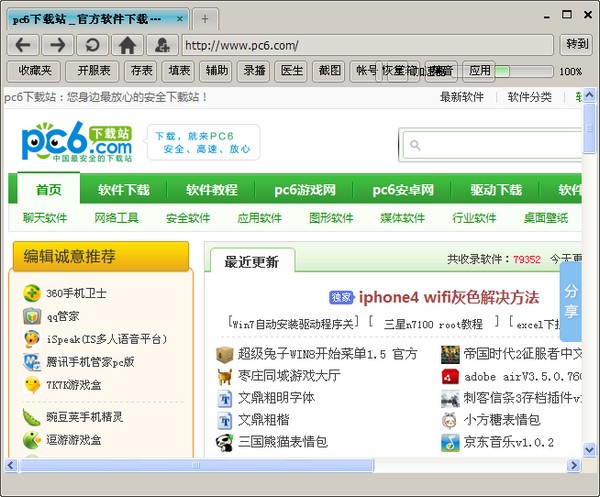The width and height of the screenshot is (600, 497).
Task: Click the 开服表 toolbar button
Action: tap(93, 71)
